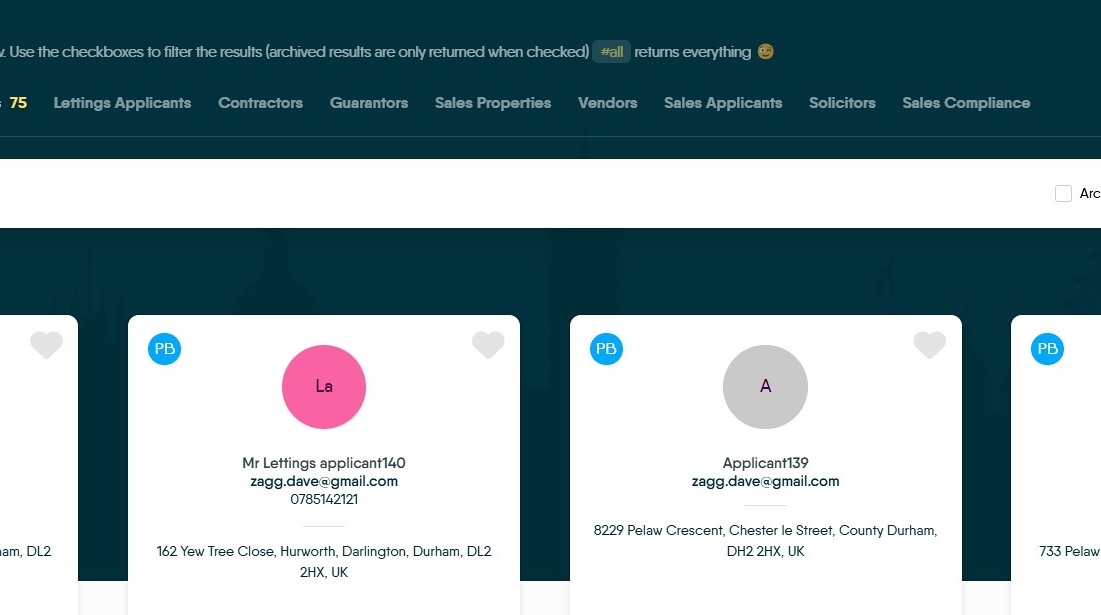This screenshot has height=615, width=1101.
Task: Favourite the Mr Lettings applicant140 card heart
Action: coord(488,344)
